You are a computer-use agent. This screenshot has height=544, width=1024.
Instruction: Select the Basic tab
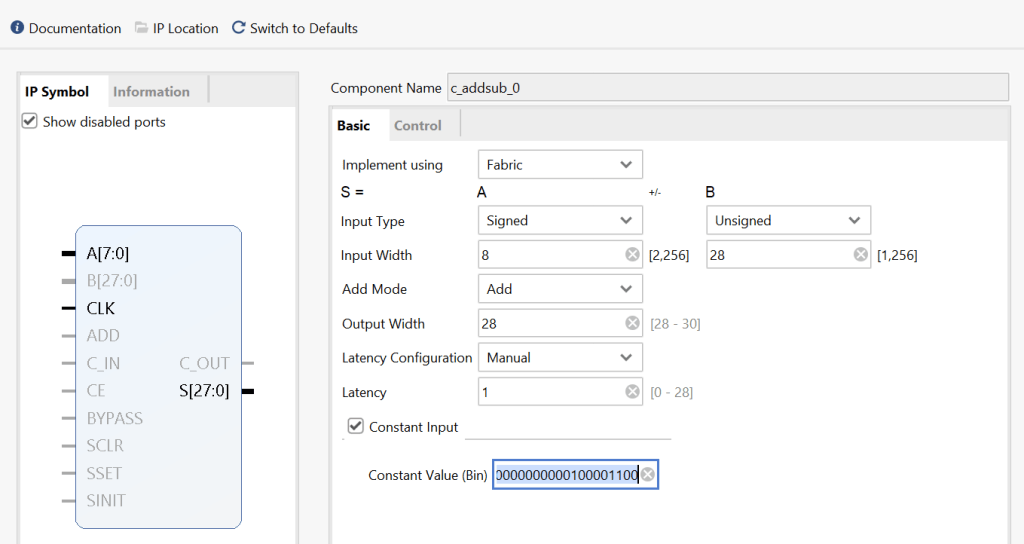pyautogui.click(x=353, y=125)
